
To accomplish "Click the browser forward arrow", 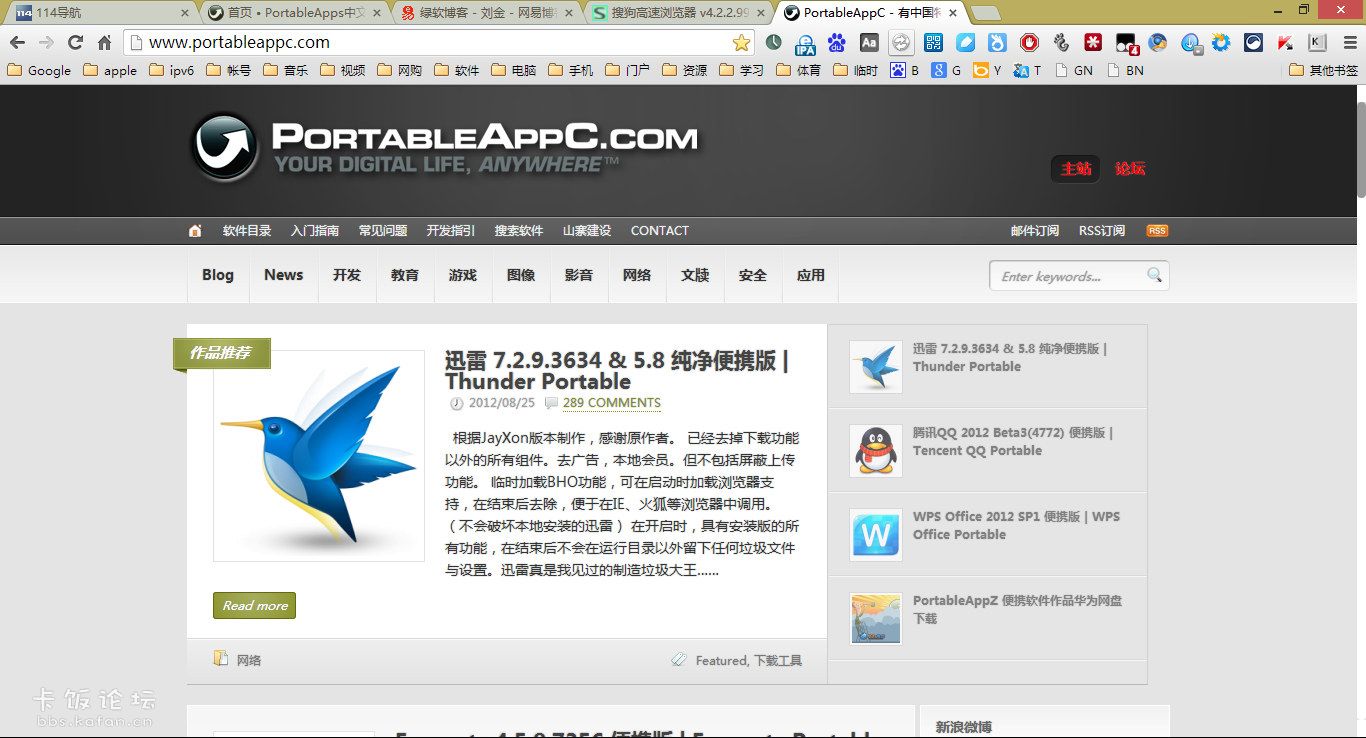I will [x=46, y=43].
